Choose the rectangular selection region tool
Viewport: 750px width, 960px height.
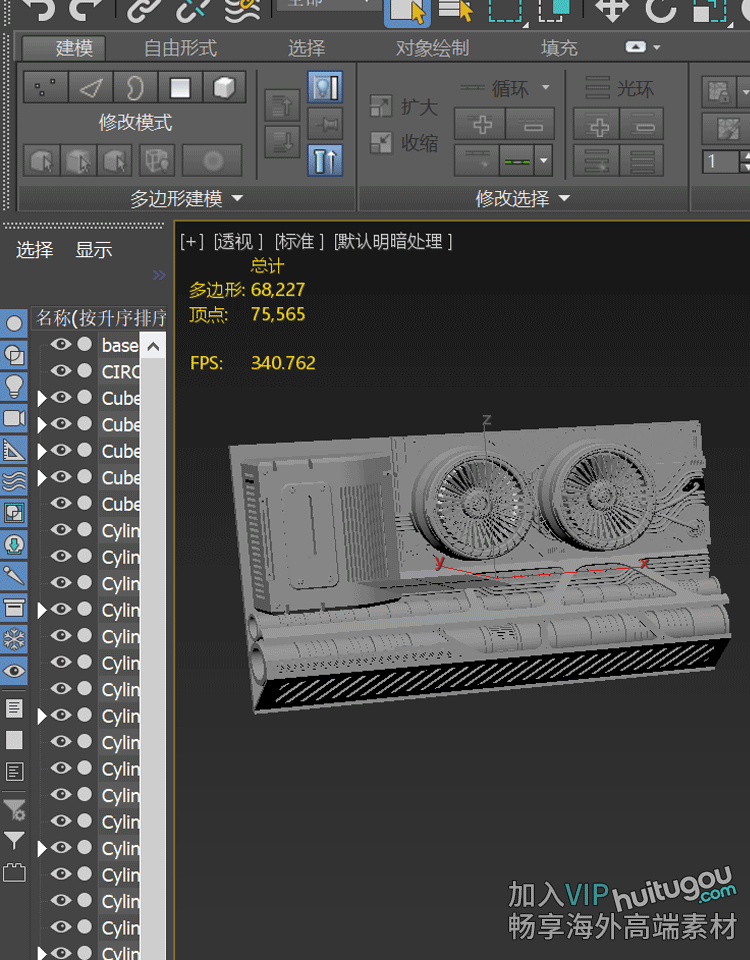click(x=506, y=11)
